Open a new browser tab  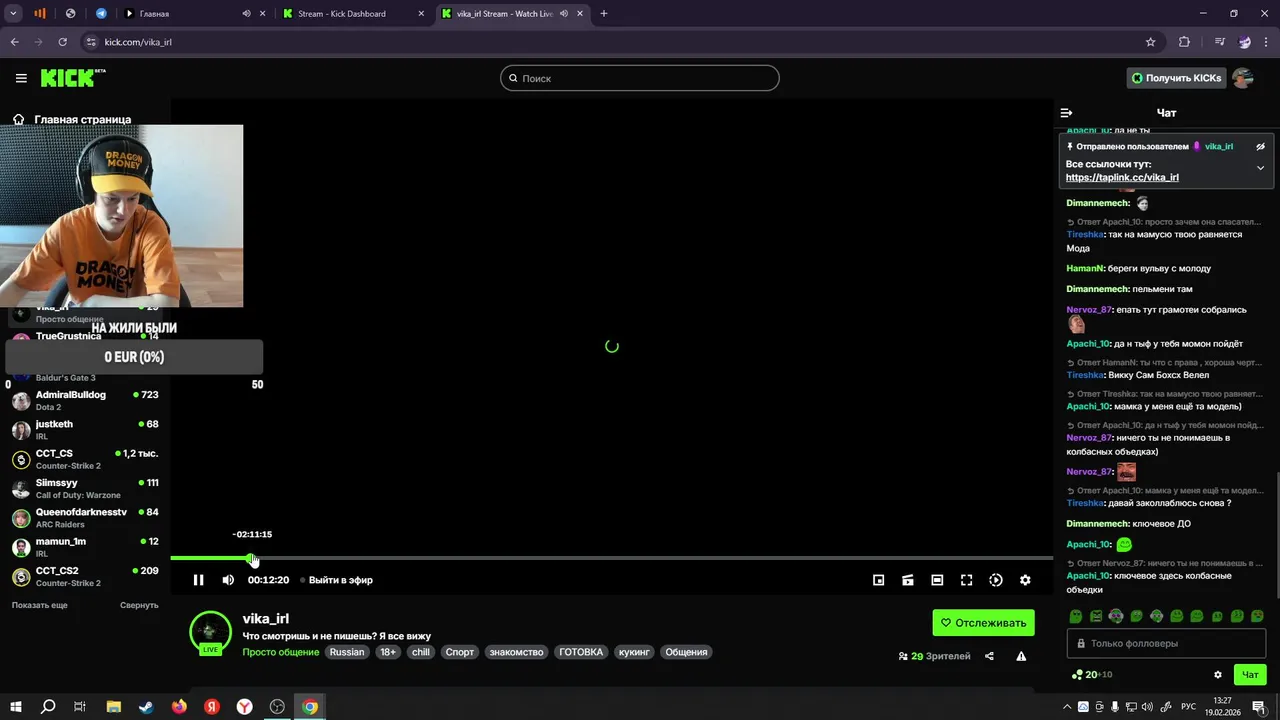(x=604, y=14)
